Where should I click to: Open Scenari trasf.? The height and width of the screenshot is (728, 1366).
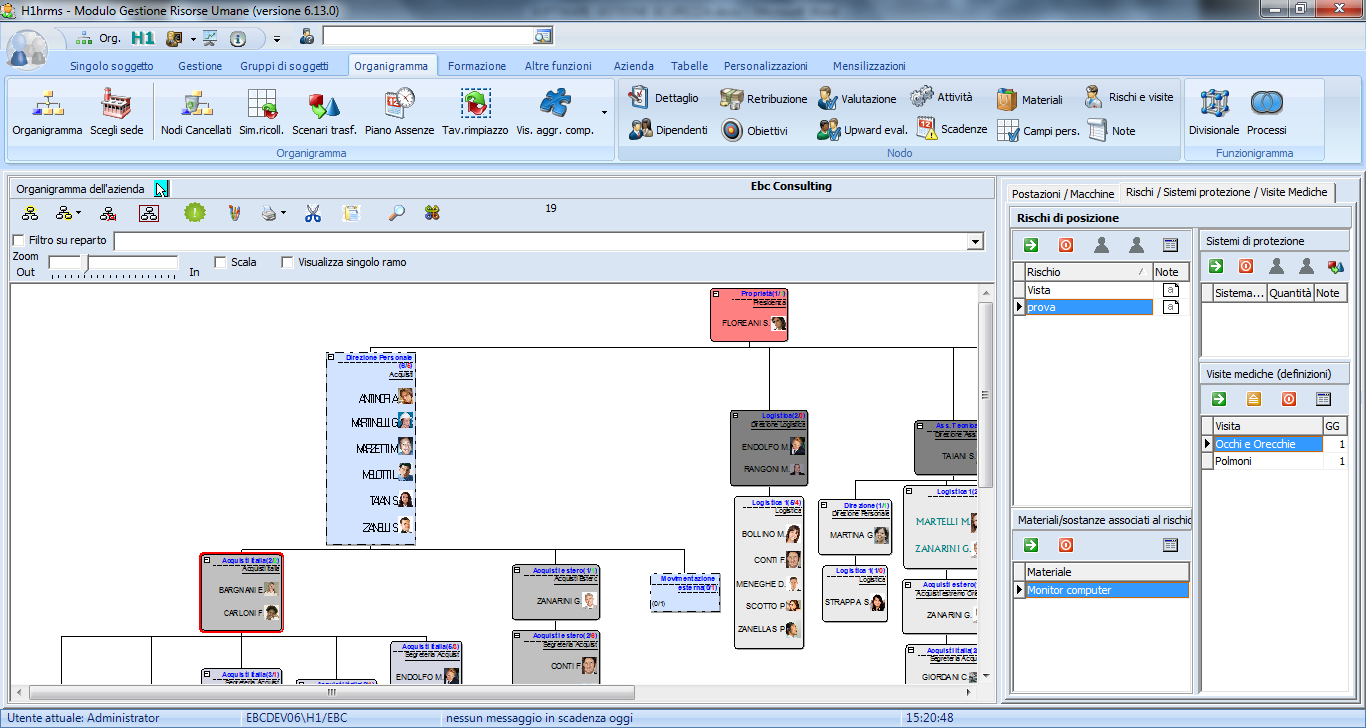tap(324, 111)
